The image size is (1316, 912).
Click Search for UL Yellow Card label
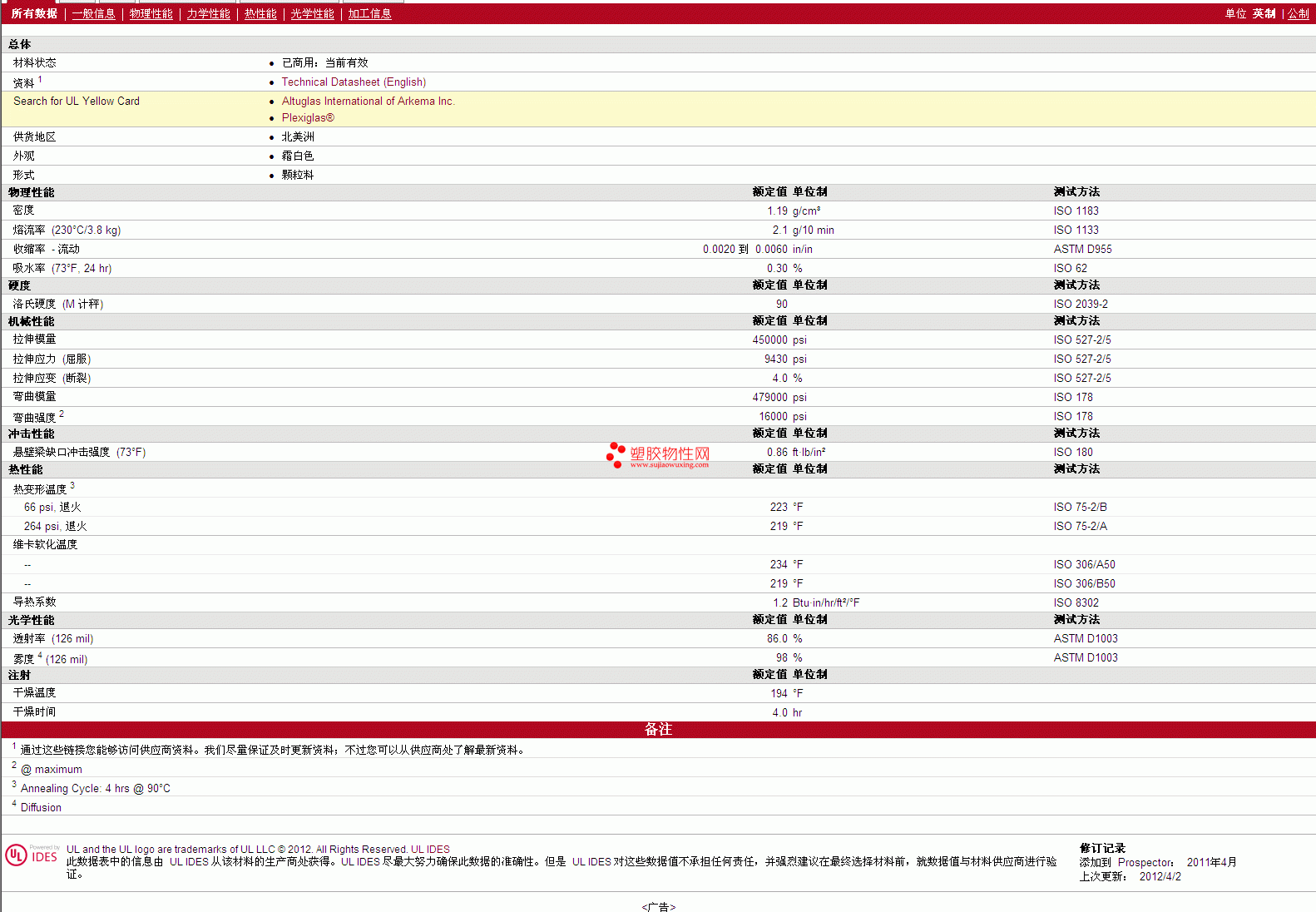point(77,102)
